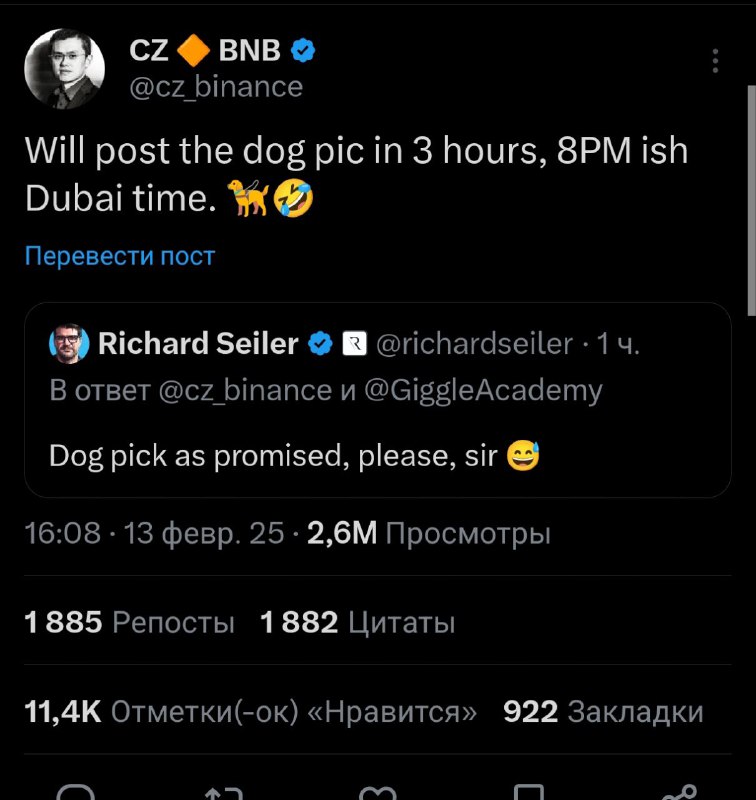Click CZ's blue verified badge
Screen dimensions: 756x800
303,51
